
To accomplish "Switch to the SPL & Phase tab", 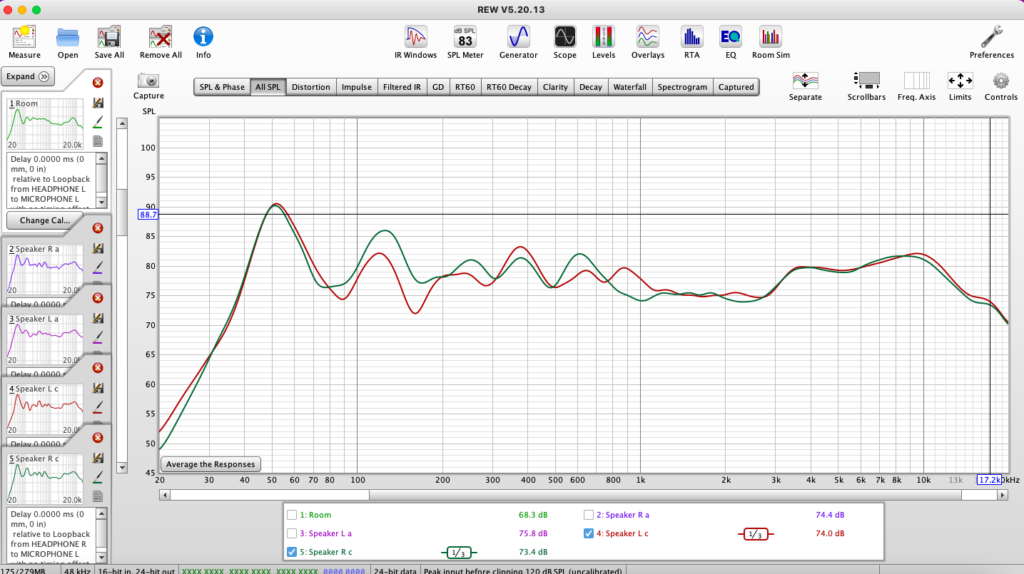I will (222, 87).
